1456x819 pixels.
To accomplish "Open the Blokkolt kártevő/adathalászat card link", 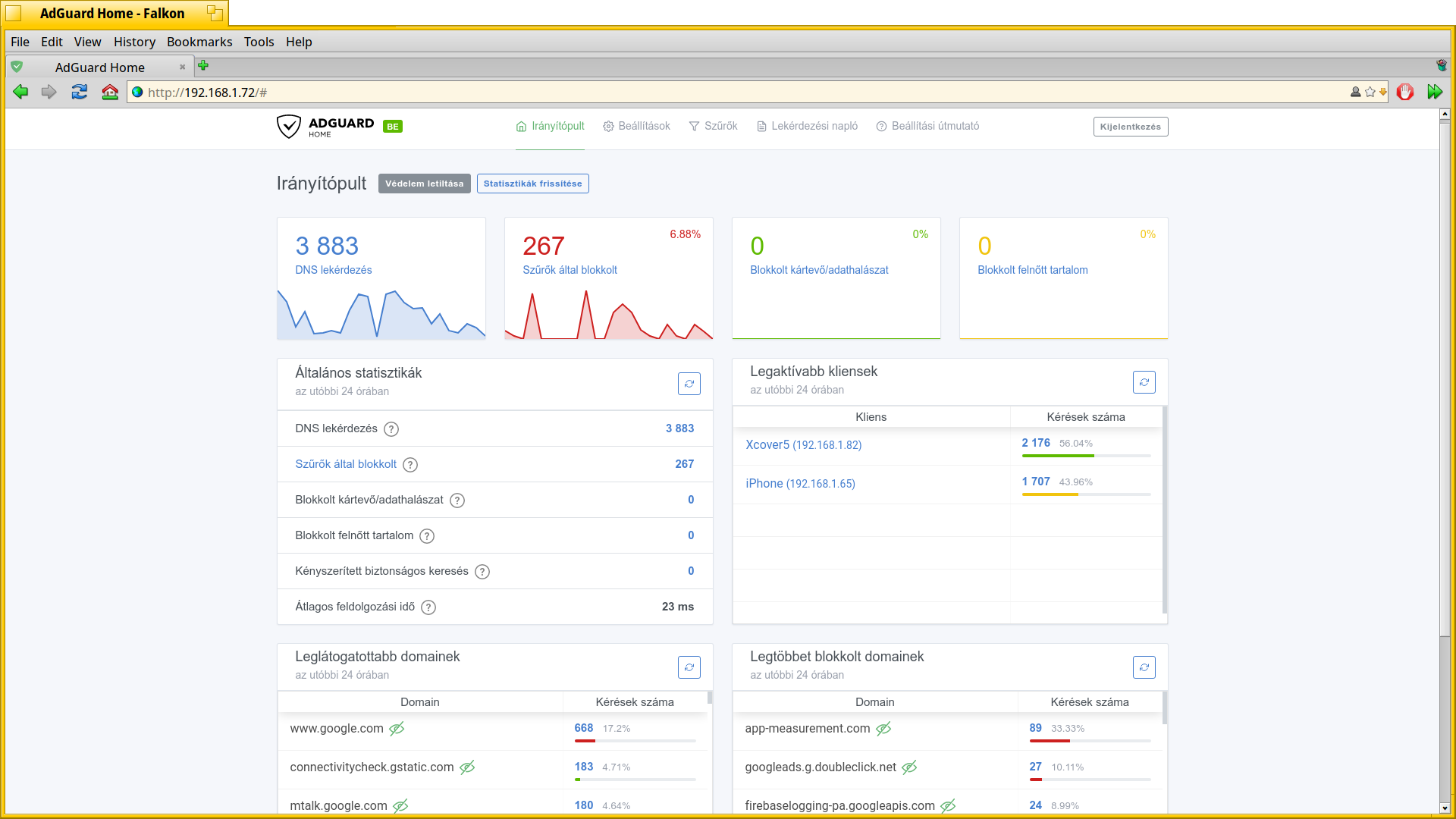I will coord(819,270).
